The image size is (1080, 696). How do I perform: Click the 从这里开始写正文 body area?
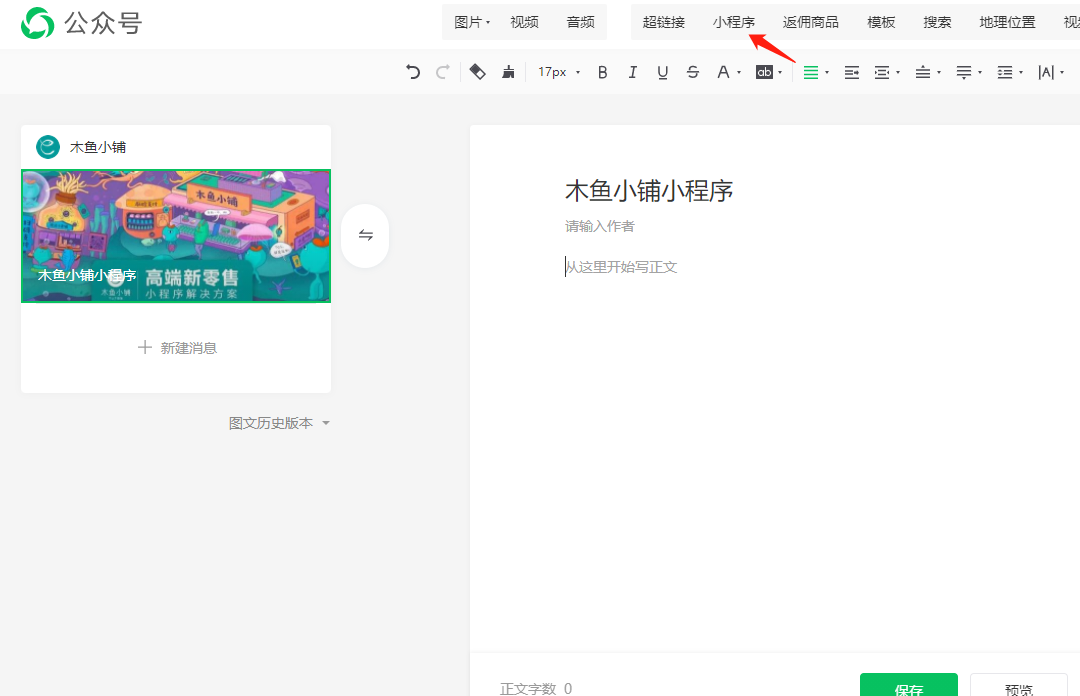621,267
